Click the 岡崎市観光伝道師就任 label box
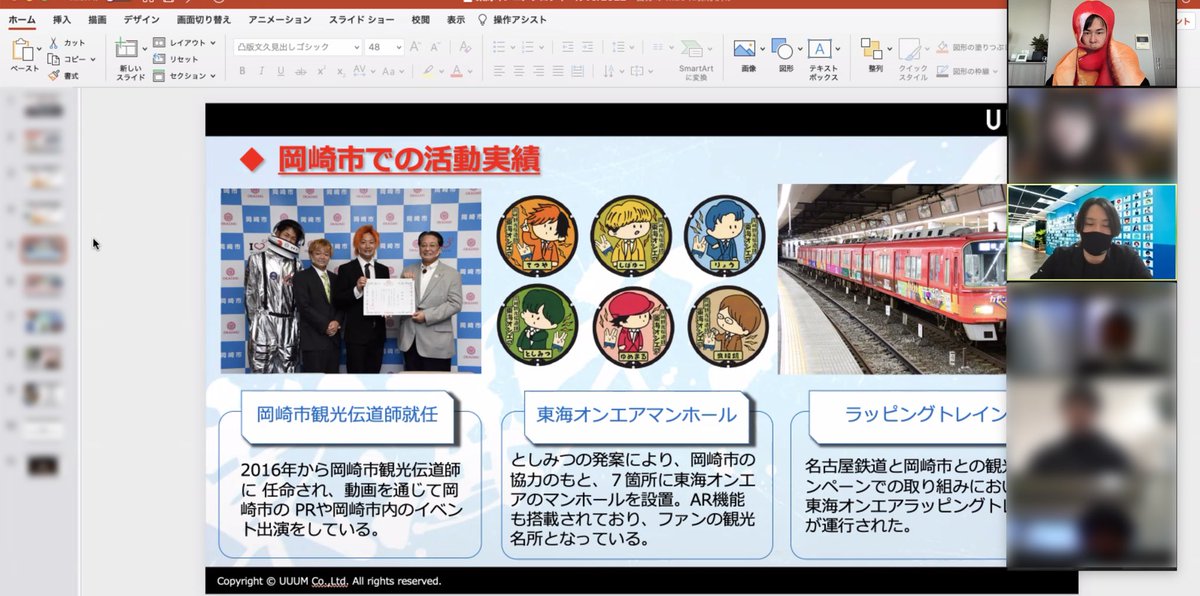 347,414
